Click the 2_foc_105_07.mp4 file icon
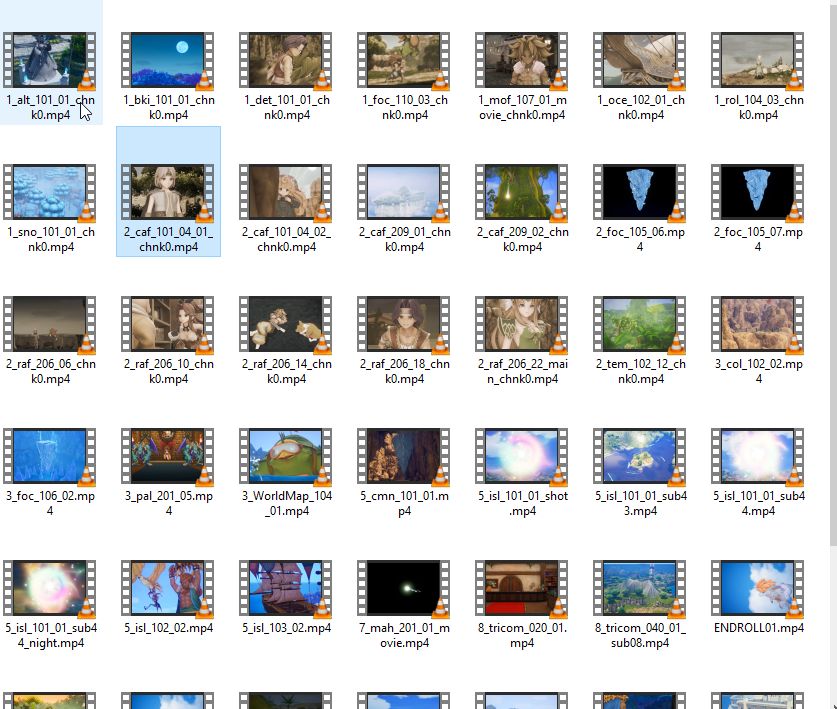The width and height of the screenshot is (837, 709). coord(757,192)
